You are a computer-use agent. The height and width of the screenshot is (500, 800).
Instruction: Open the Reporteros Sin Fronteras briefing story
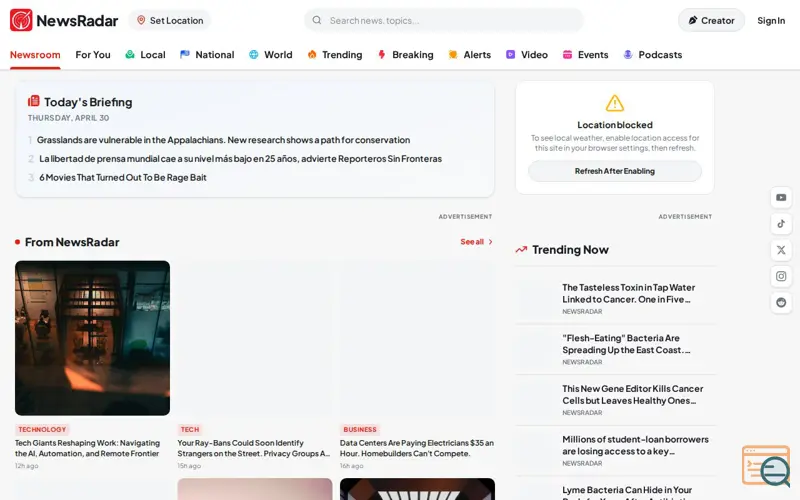(240, 159)
